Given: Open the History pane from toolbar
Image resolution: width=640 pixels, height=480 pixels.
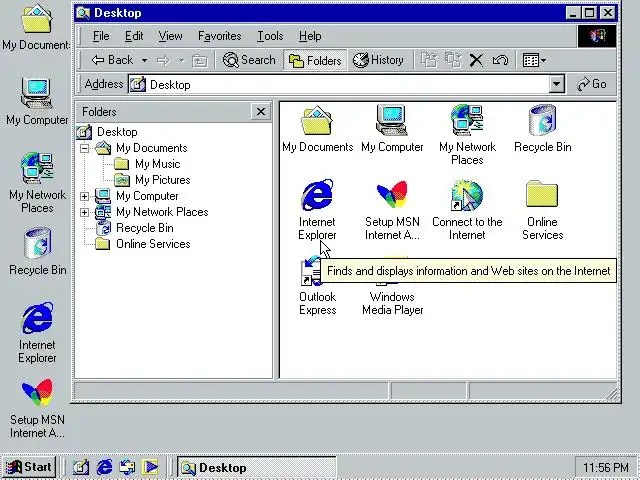Looking at the screenshot, I should coord(378,60).
